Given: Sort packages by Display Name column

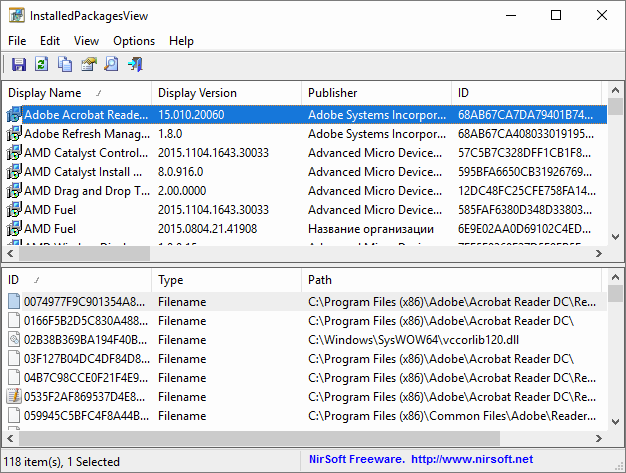Looking at the screenshot, I should 75,93.
